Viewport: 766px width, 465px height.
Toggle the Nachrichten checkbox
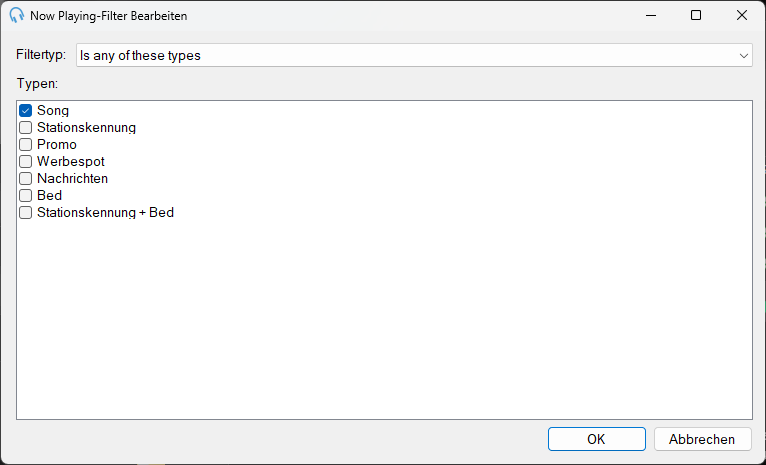pyautogui.click(x=25, y=179)
